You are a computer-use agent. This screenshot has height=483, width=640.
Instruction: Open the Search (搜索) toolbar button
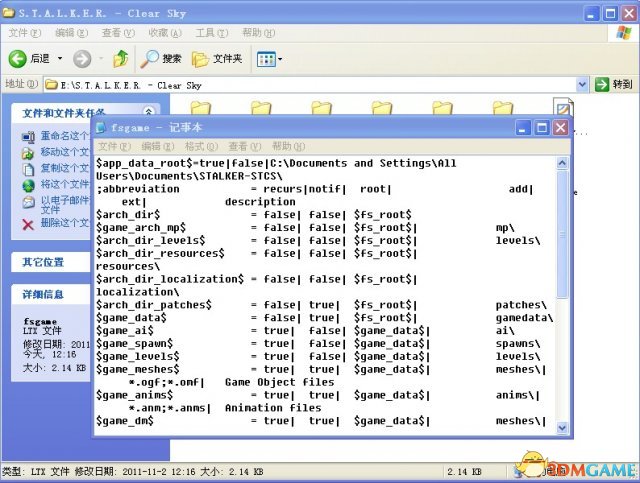[160, 59]
